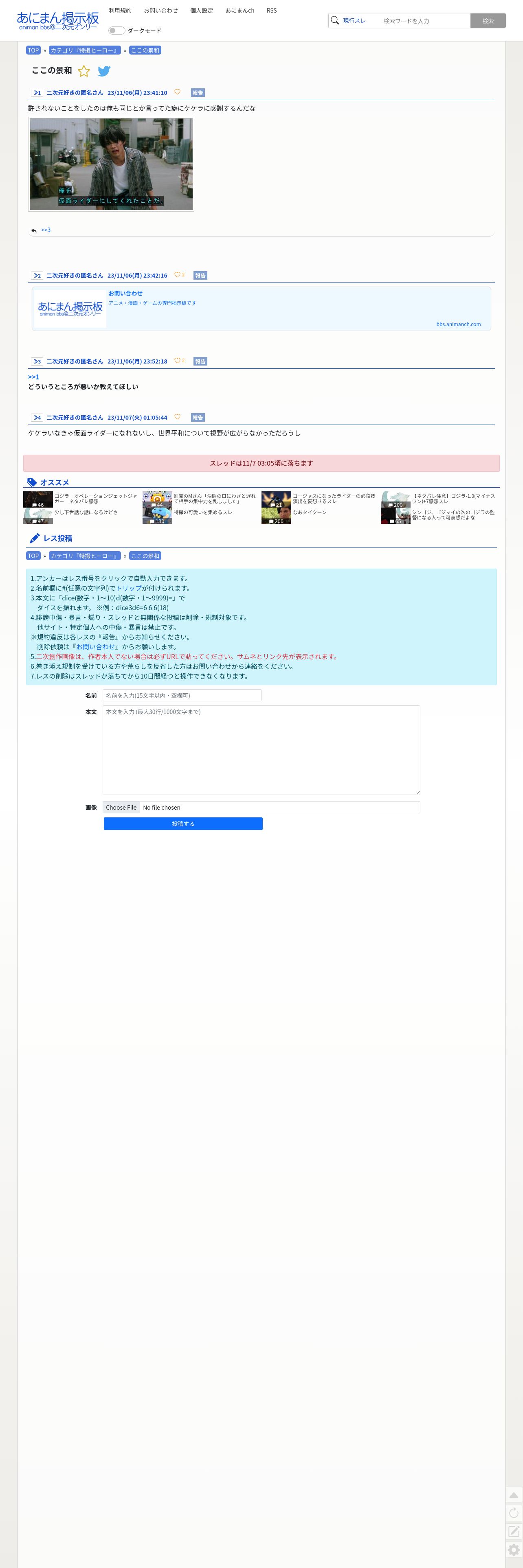Open the post 1 attached image

pos(112,164)
